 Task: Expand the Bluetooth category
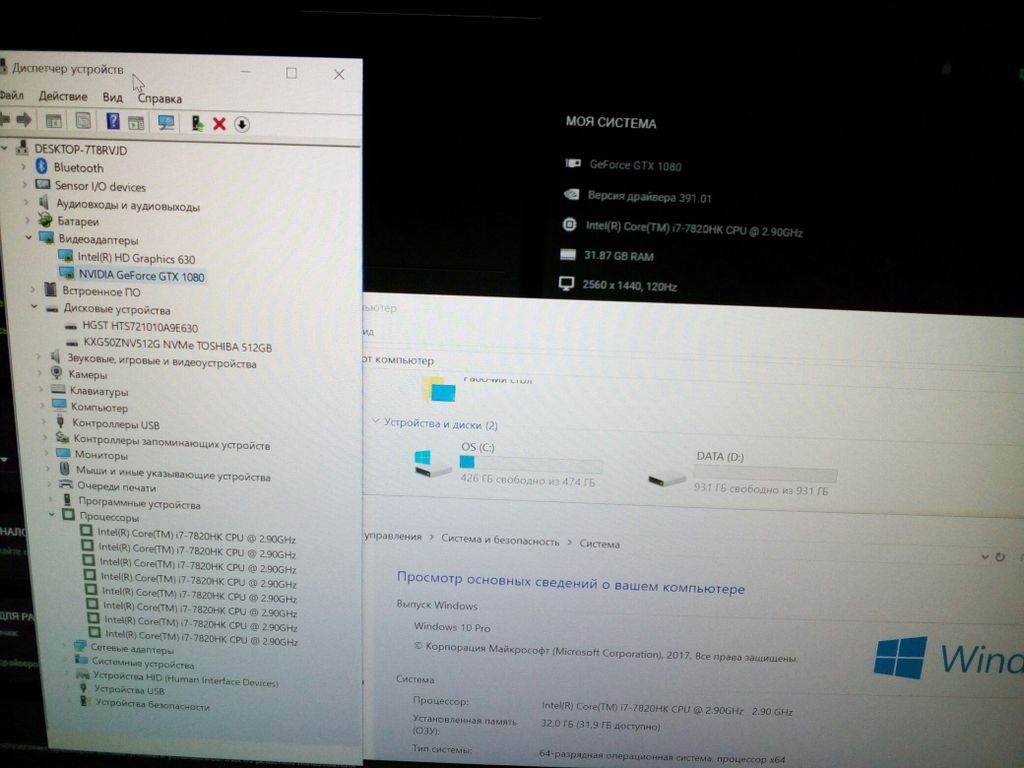click(25, 167)
